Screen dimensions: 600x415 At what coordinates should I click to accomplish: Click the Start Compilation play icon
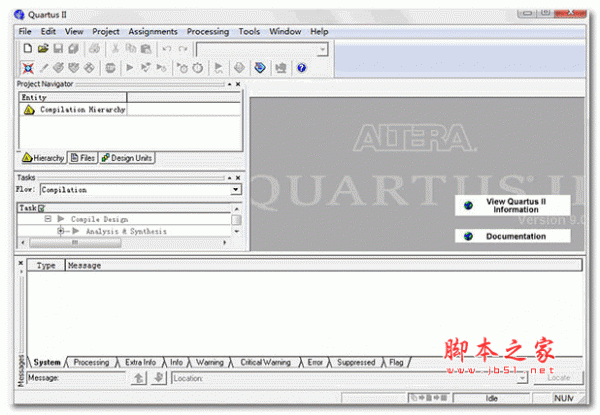tap(130, 68)
